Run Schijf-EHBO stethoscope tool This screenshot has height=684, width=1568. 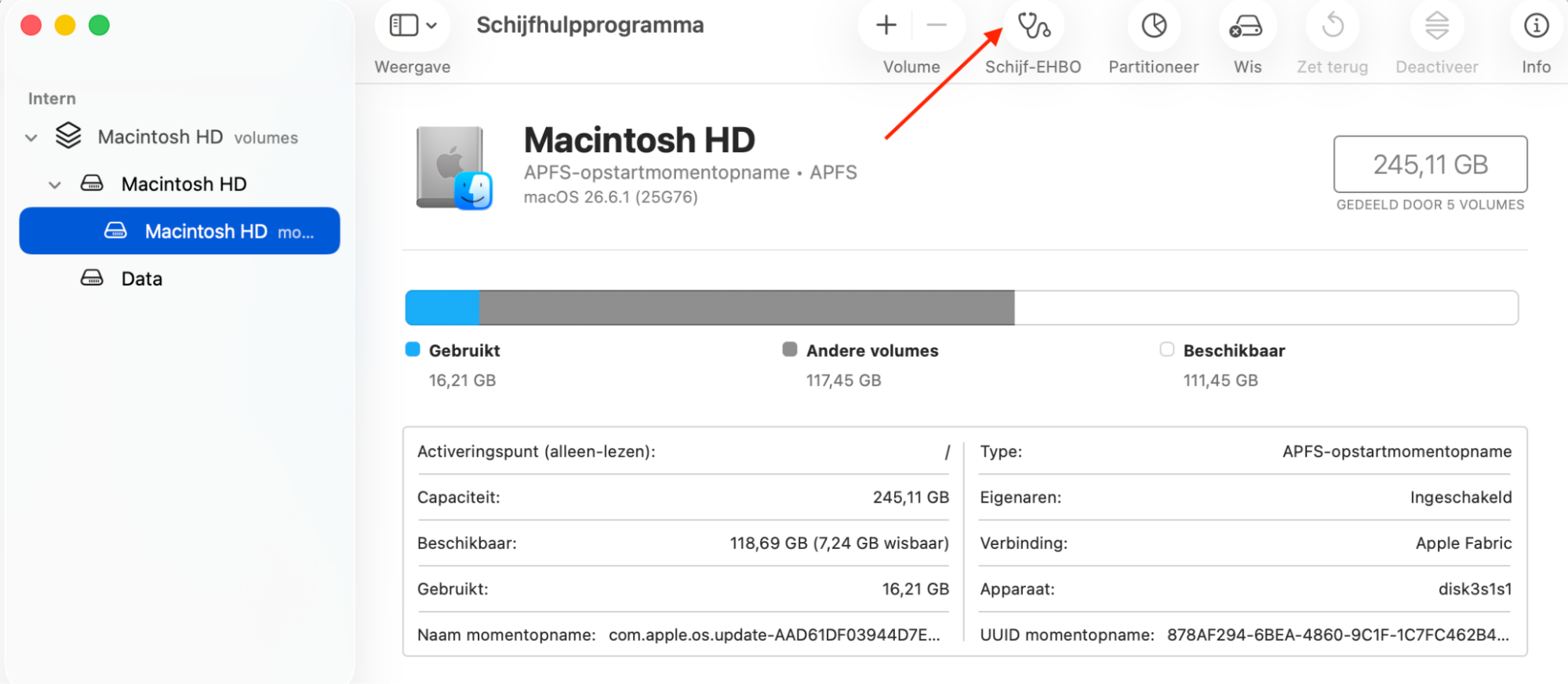pos(1034,26)
